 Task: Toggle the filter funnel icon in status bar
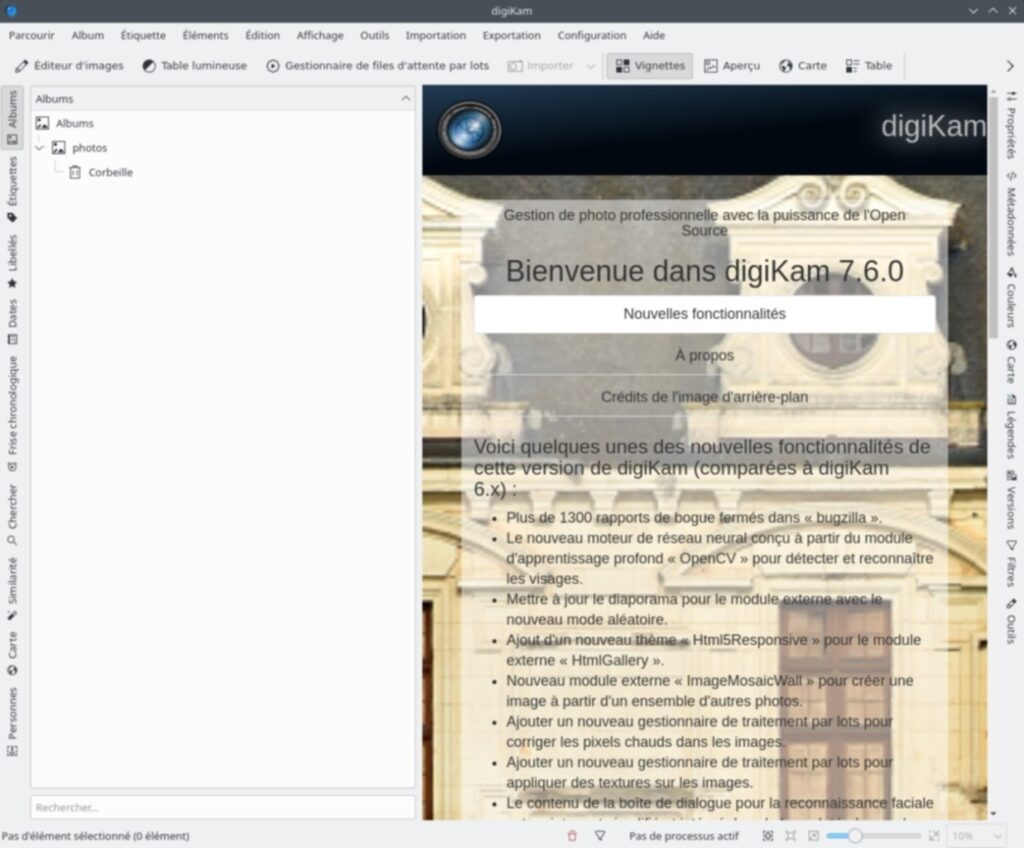pos(600,836)
